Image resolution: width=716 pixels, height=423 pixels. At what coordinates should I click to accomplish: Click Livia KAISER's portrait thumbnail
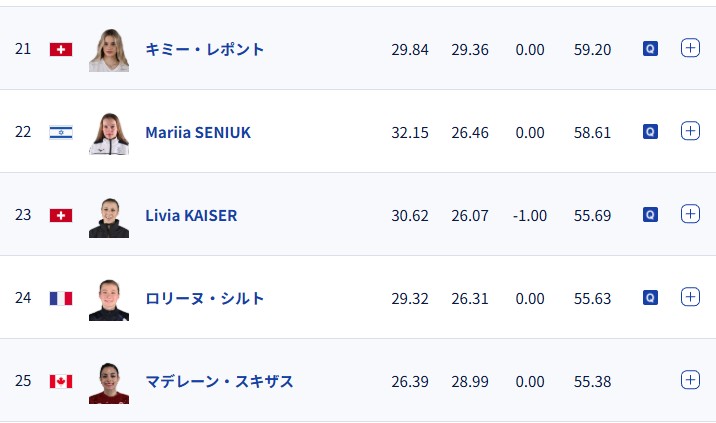108,216
